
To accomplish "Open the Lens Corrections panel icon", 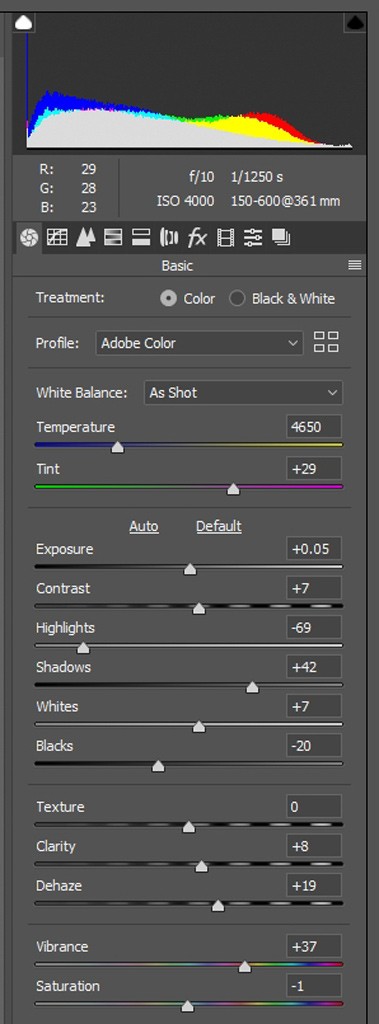I will 169,238.
